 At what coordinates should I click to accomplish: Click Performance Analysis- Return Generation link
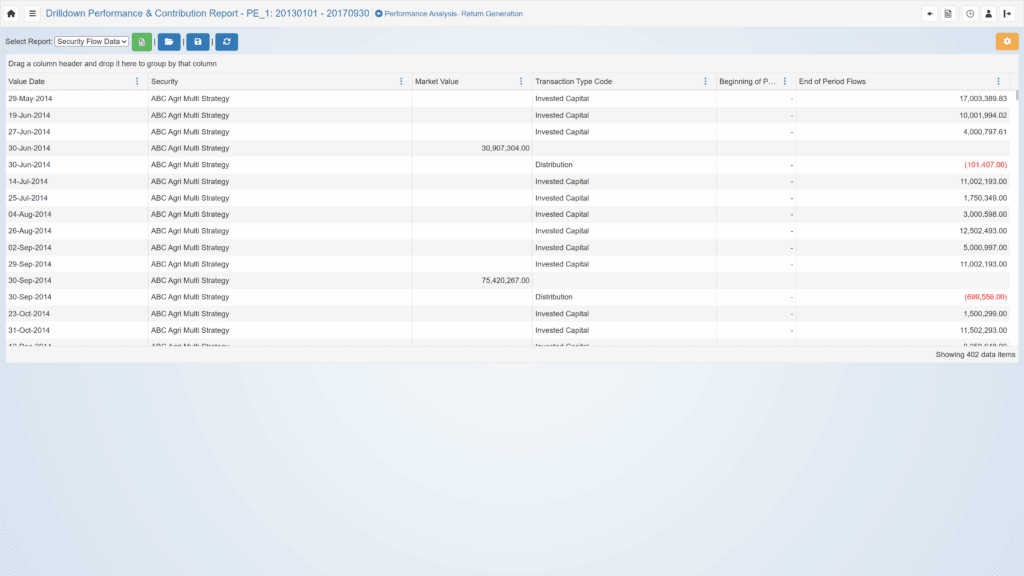click(x=452, y=14)
